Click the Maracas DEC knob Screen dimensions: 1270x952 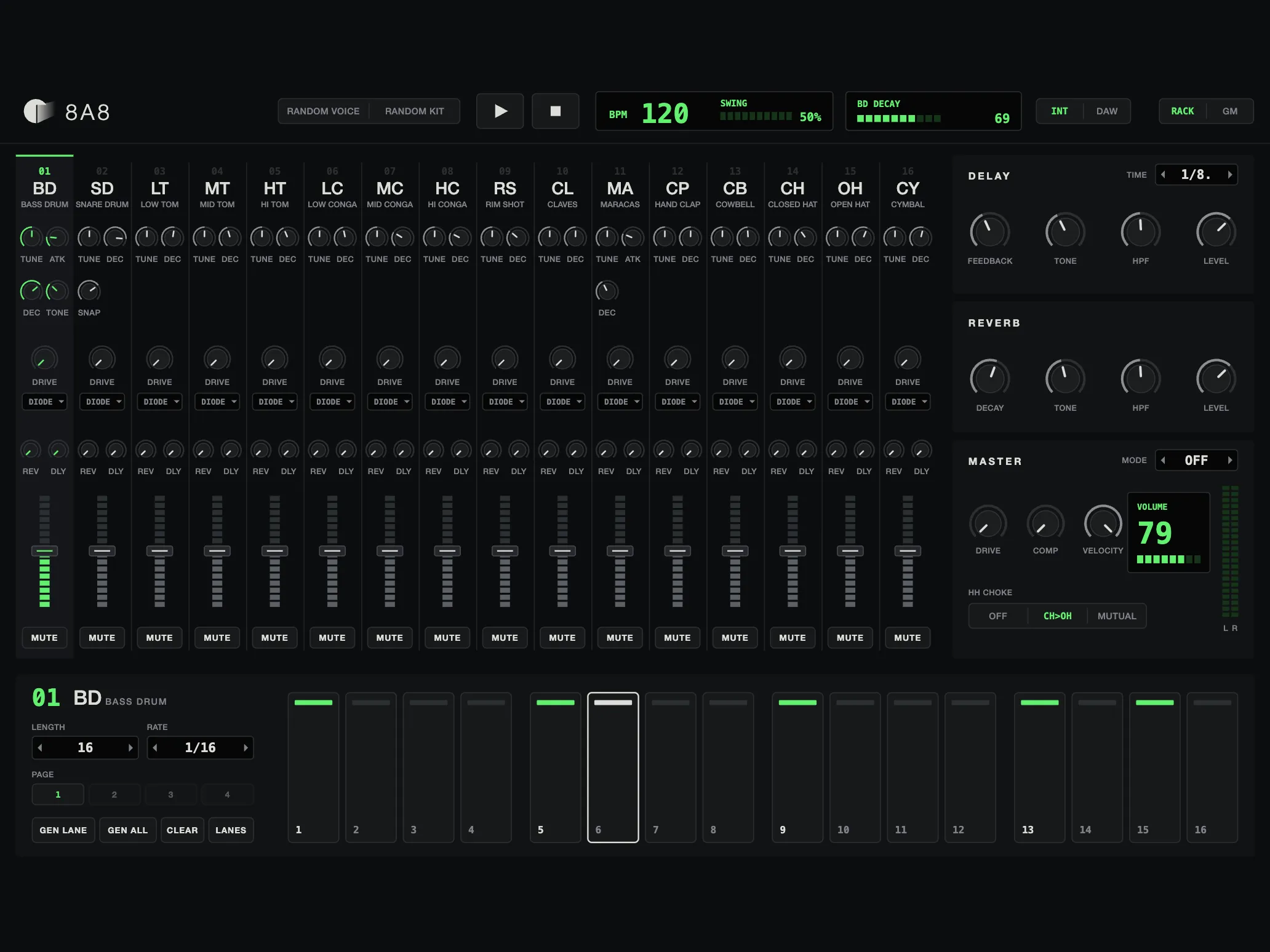coord(607,290)
